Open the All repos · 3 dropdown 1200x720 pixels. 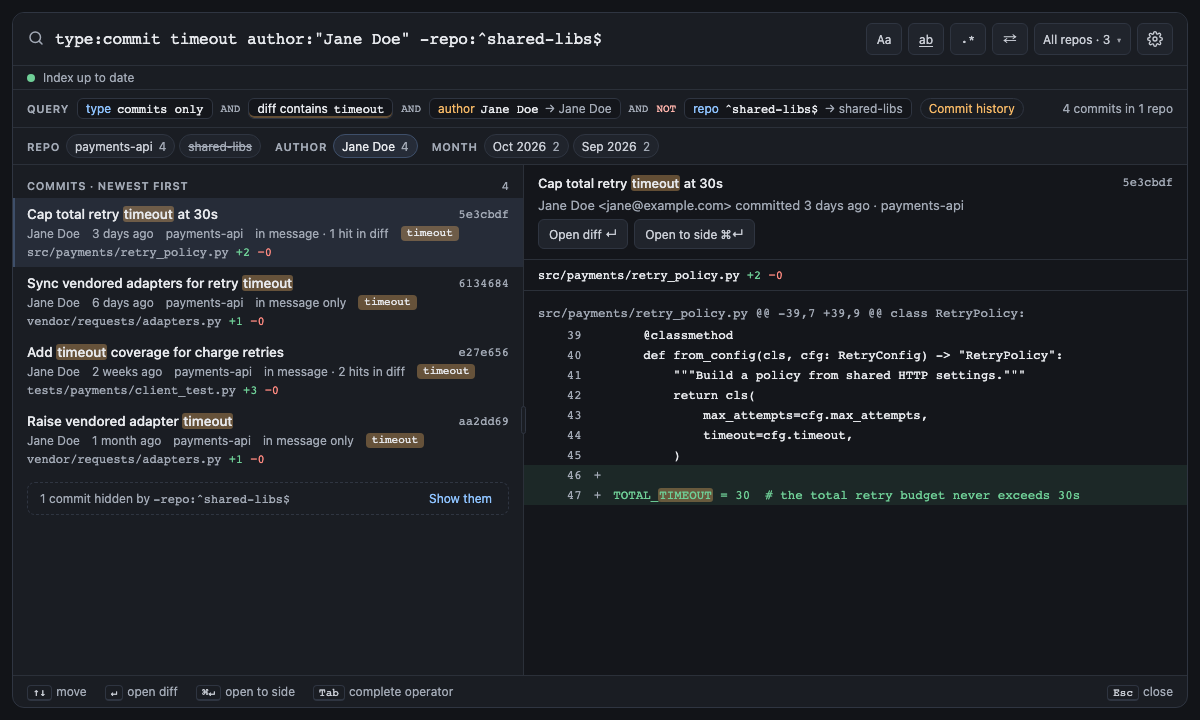[x=1082, y=39]
